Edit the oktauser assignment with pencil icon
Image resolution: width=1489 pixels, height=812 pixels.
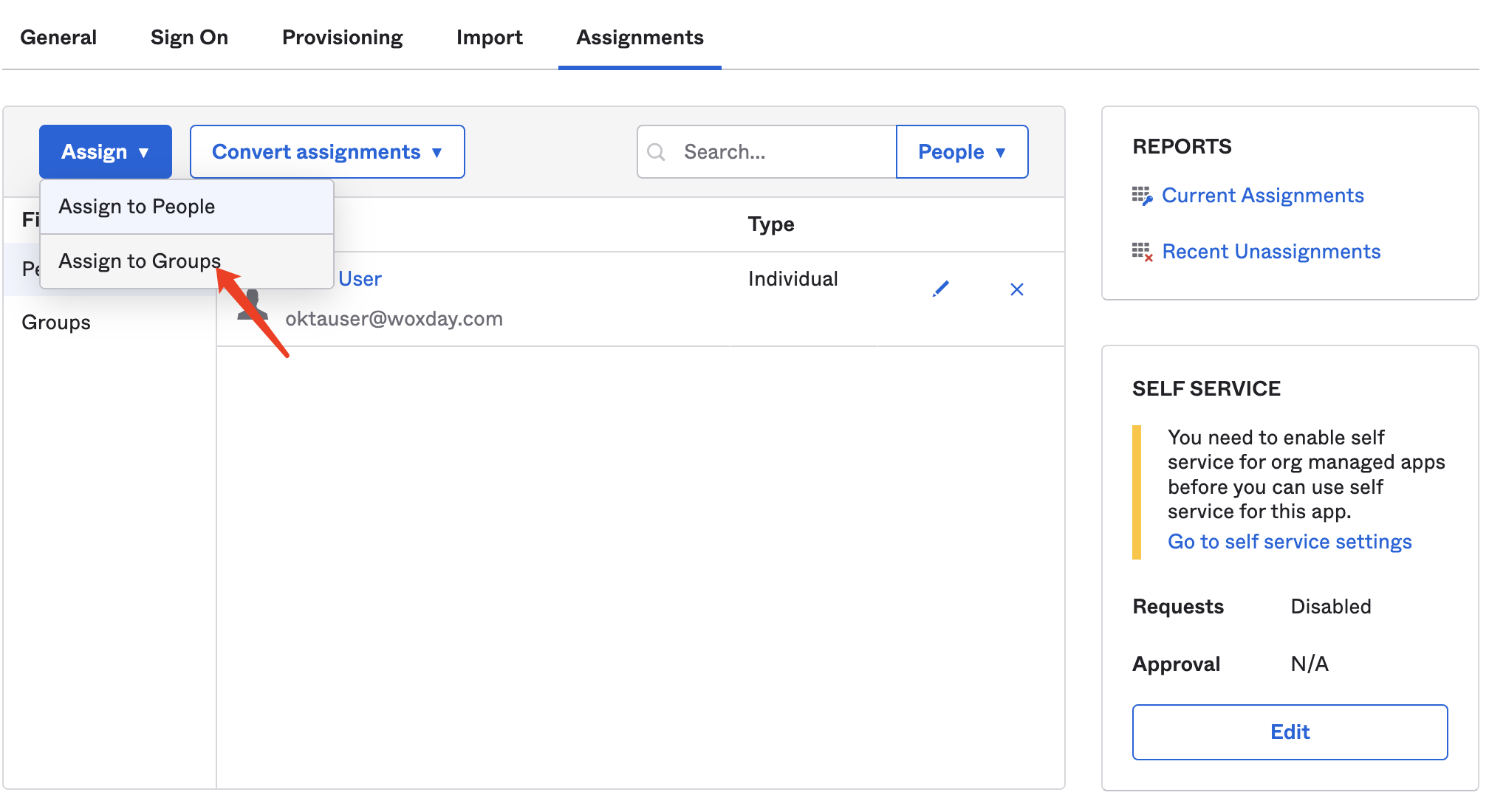click(x=940, y=289)
